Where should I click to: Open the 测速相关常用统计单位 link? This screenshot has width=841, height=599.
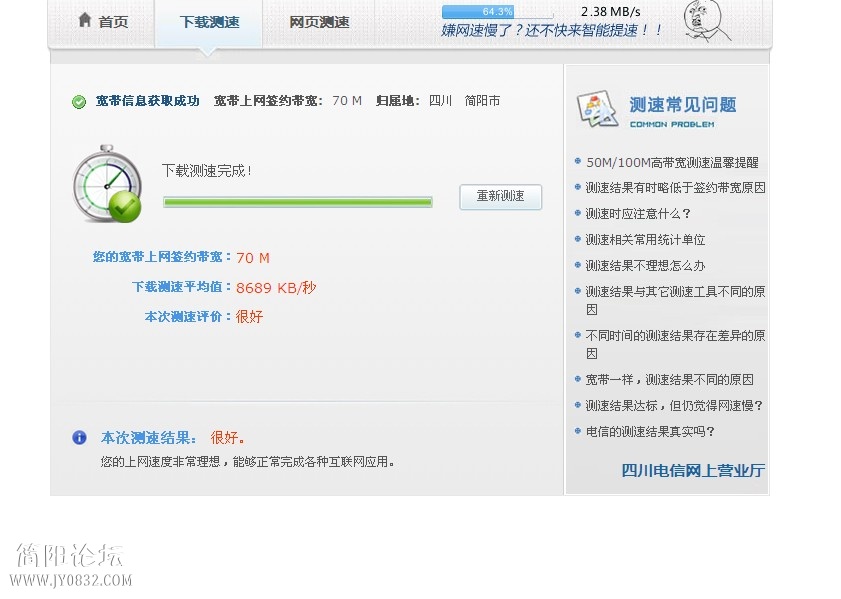click(x=645, y=239)
